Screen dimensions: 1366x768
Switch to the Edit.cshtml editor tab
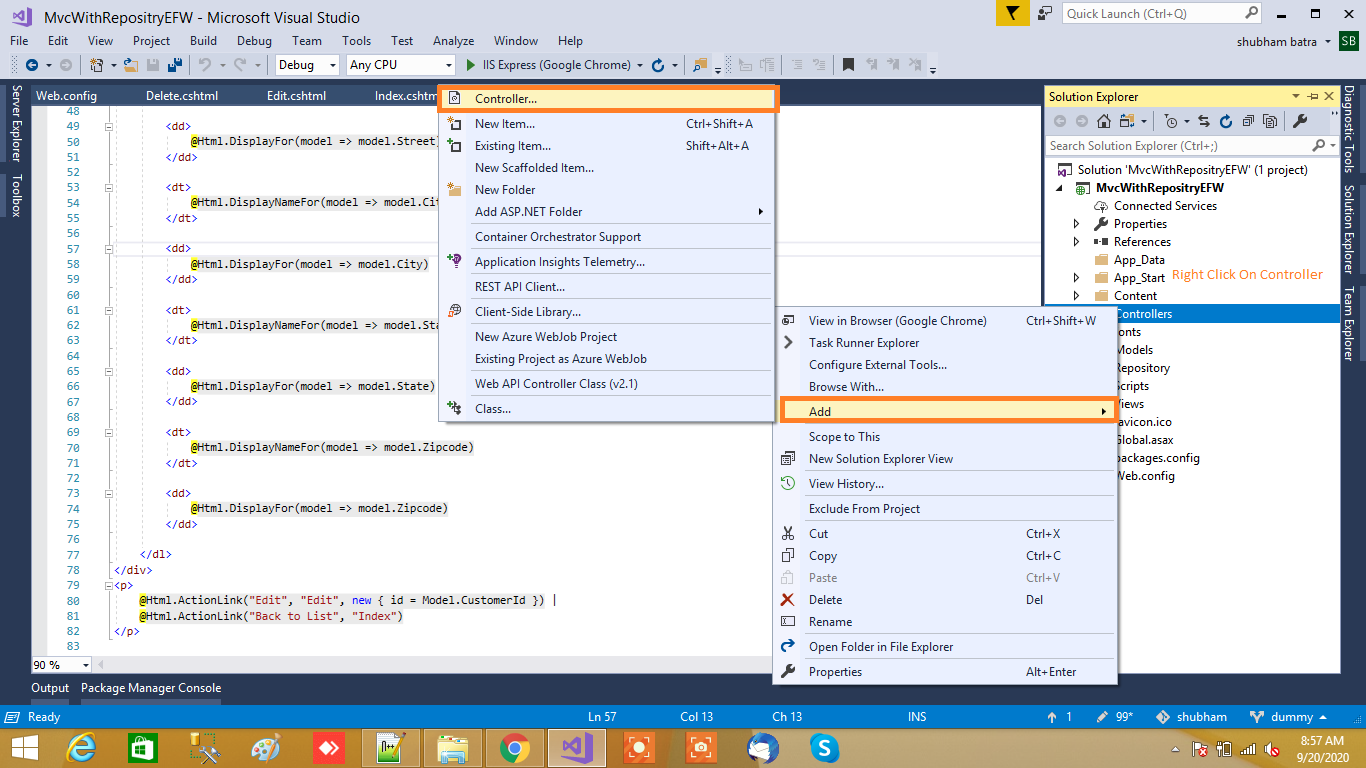pyautogui.click(x=296, y=96)
